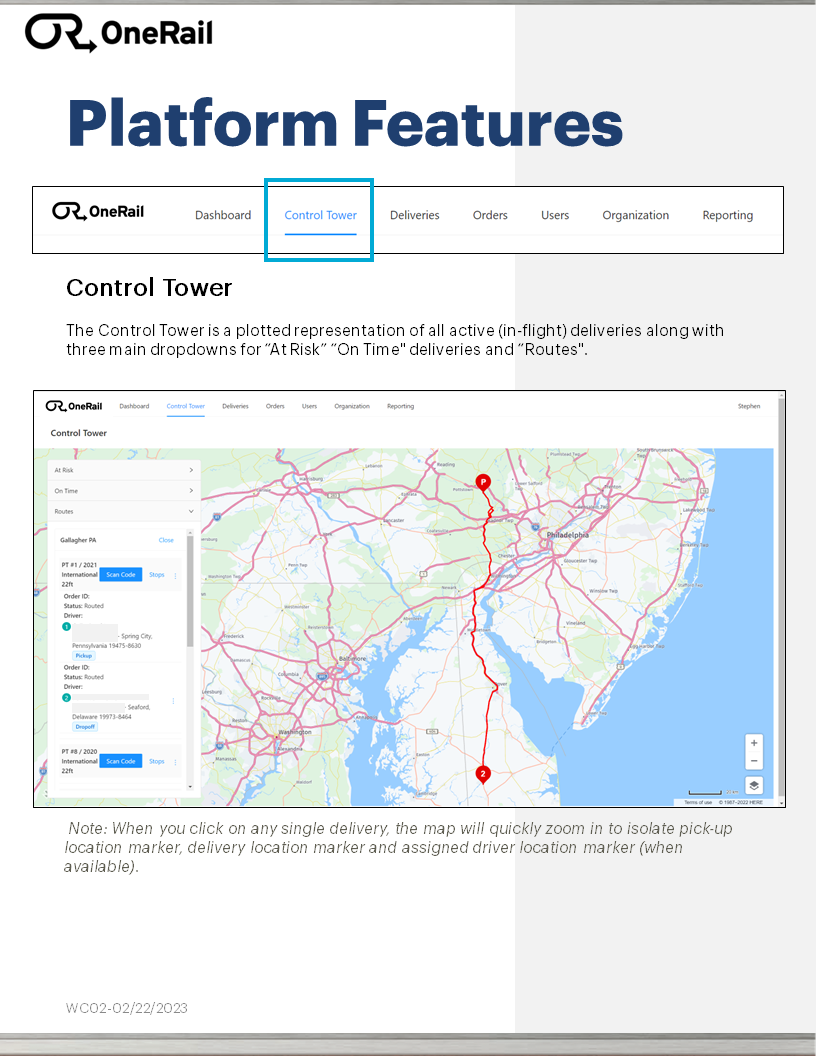Select the small Control Tower tab in the app screenshot

point(186,406)
